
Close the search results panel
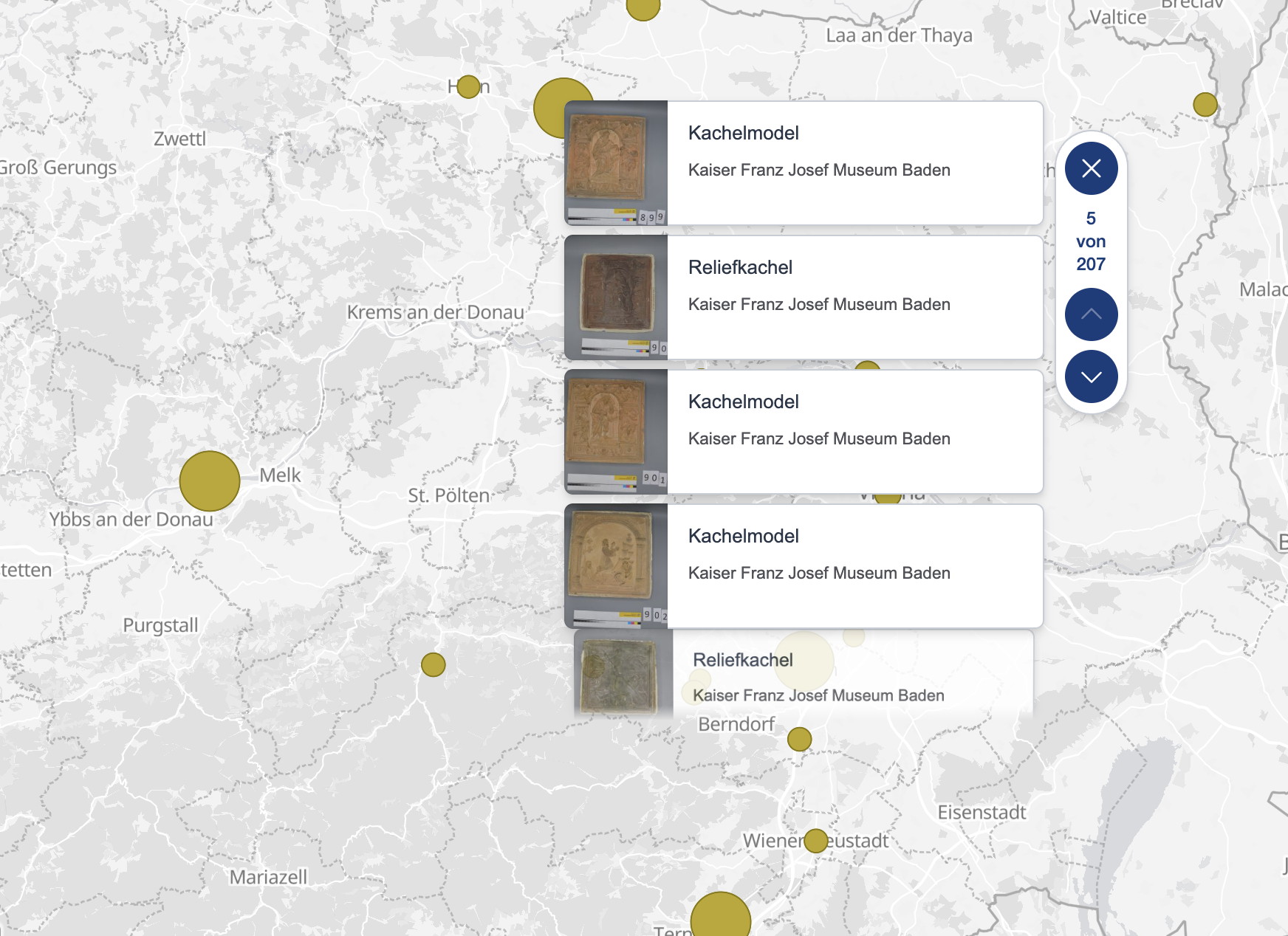pyautogui.click(x=1091, y=168)
